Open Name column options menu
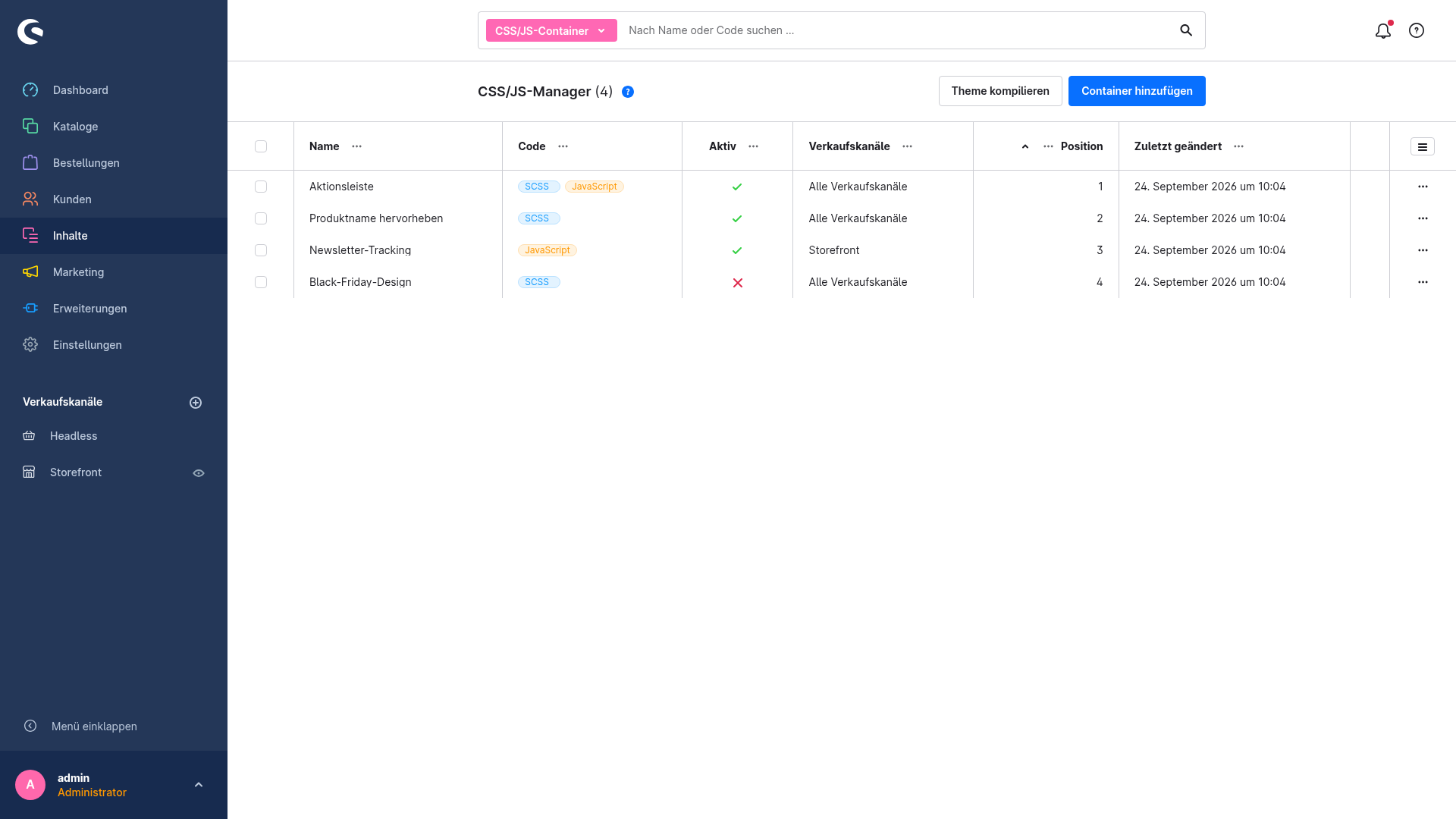Screen dimensions: 1456x819 [356, 146]
